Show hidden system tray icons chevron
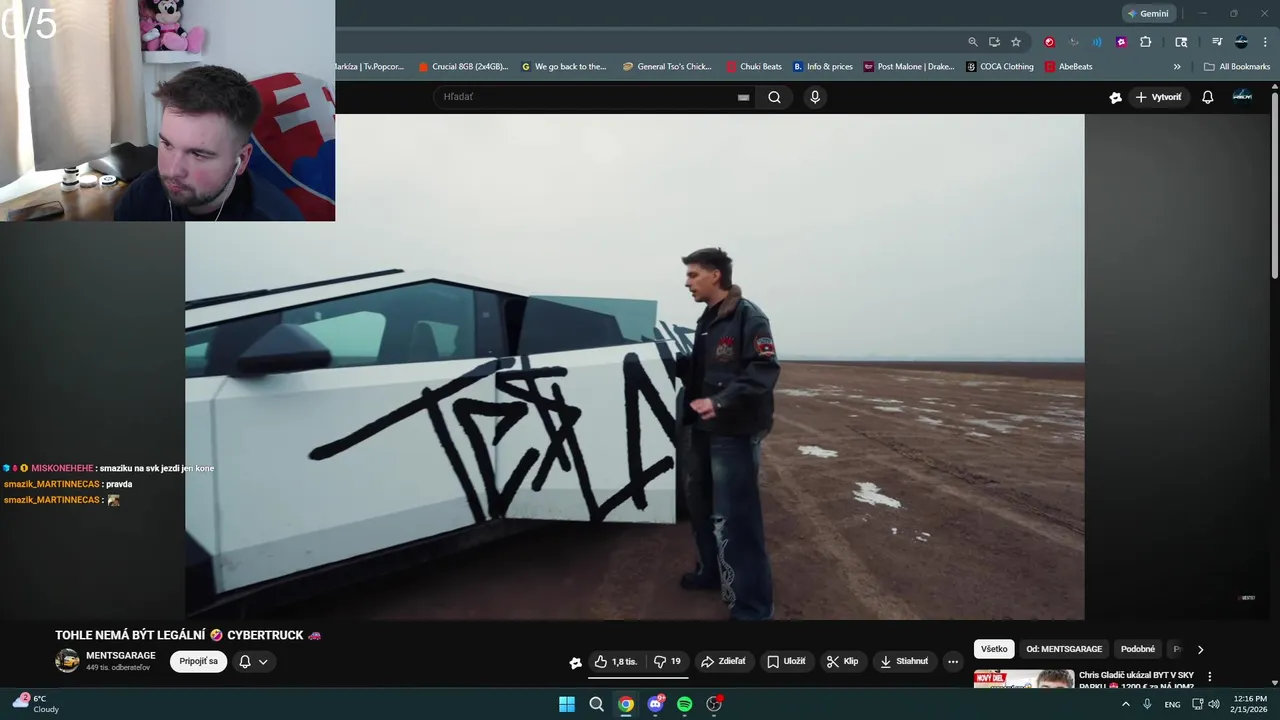 coord(1125,704)
